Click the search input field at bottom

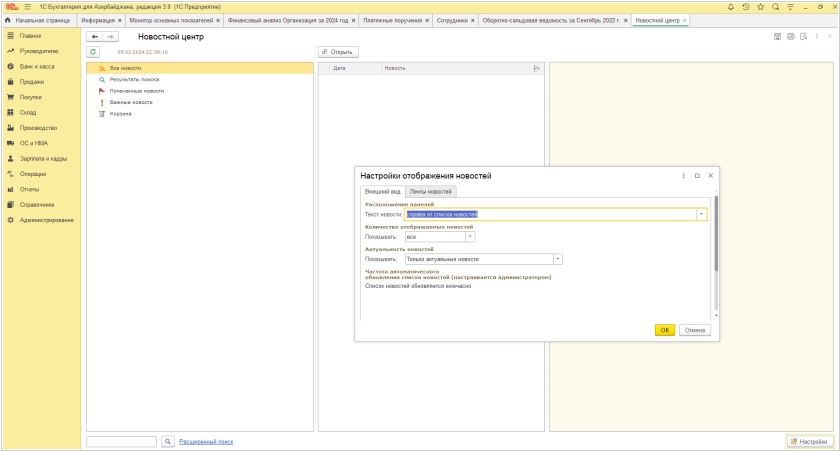[121, 441]
